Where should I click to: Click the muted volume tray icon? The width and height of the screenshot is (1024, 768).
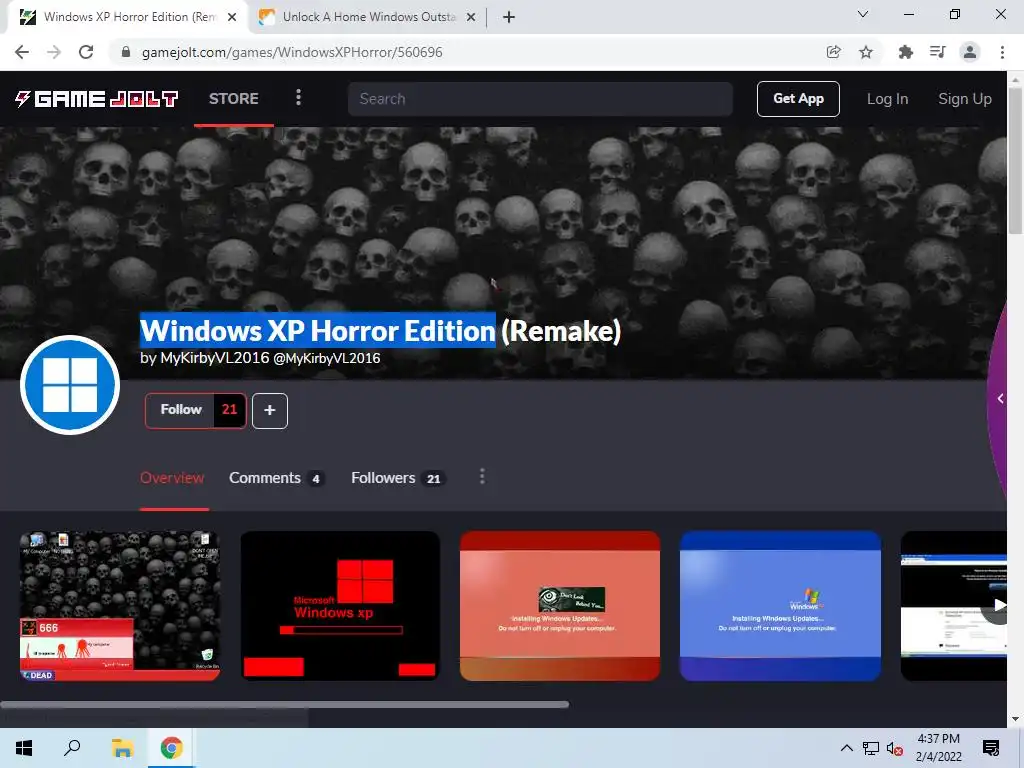click(895, 748)
